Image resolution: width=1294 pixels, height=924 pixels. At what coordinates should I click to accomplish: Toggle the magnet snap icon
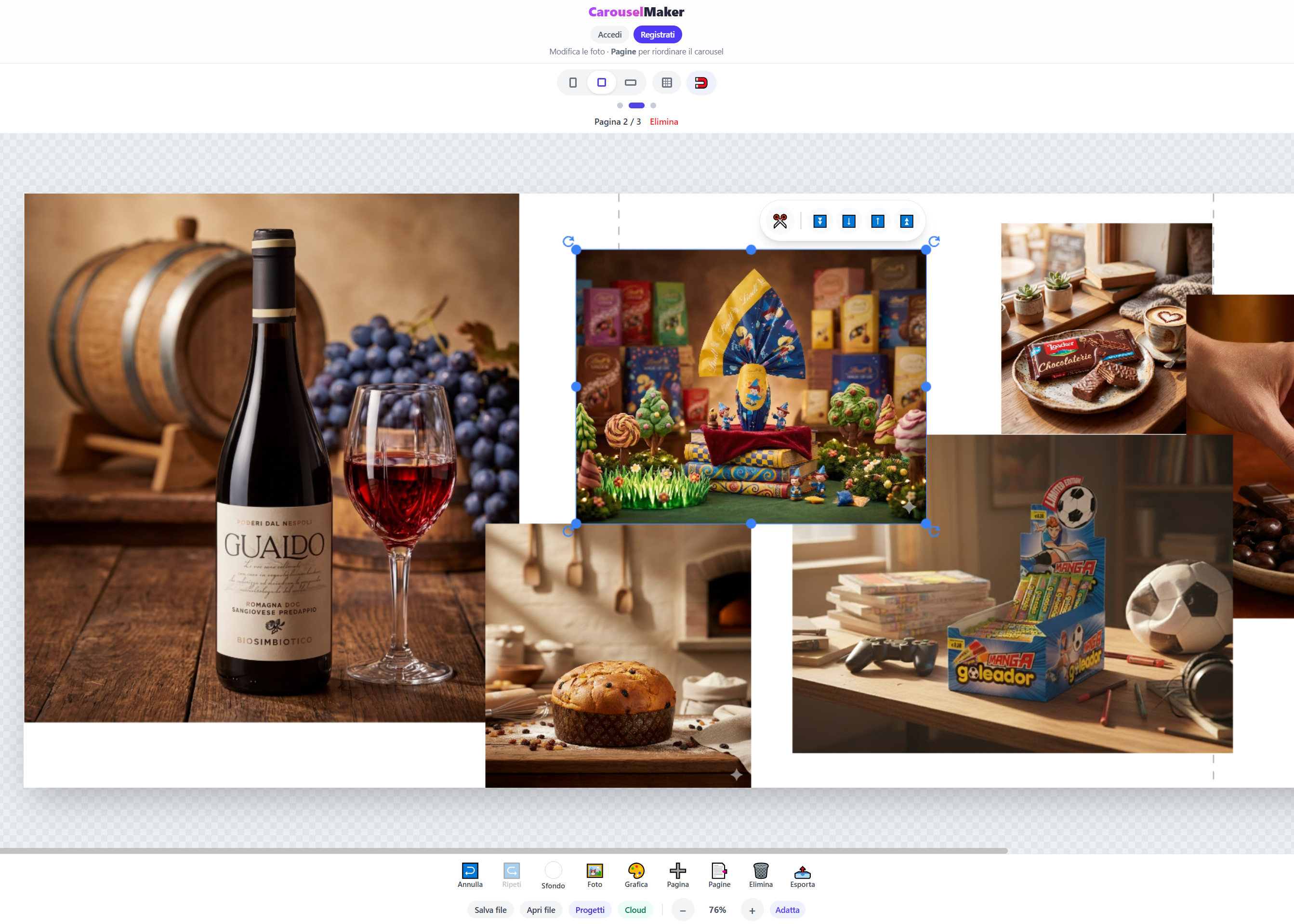(x=701, y=82)
